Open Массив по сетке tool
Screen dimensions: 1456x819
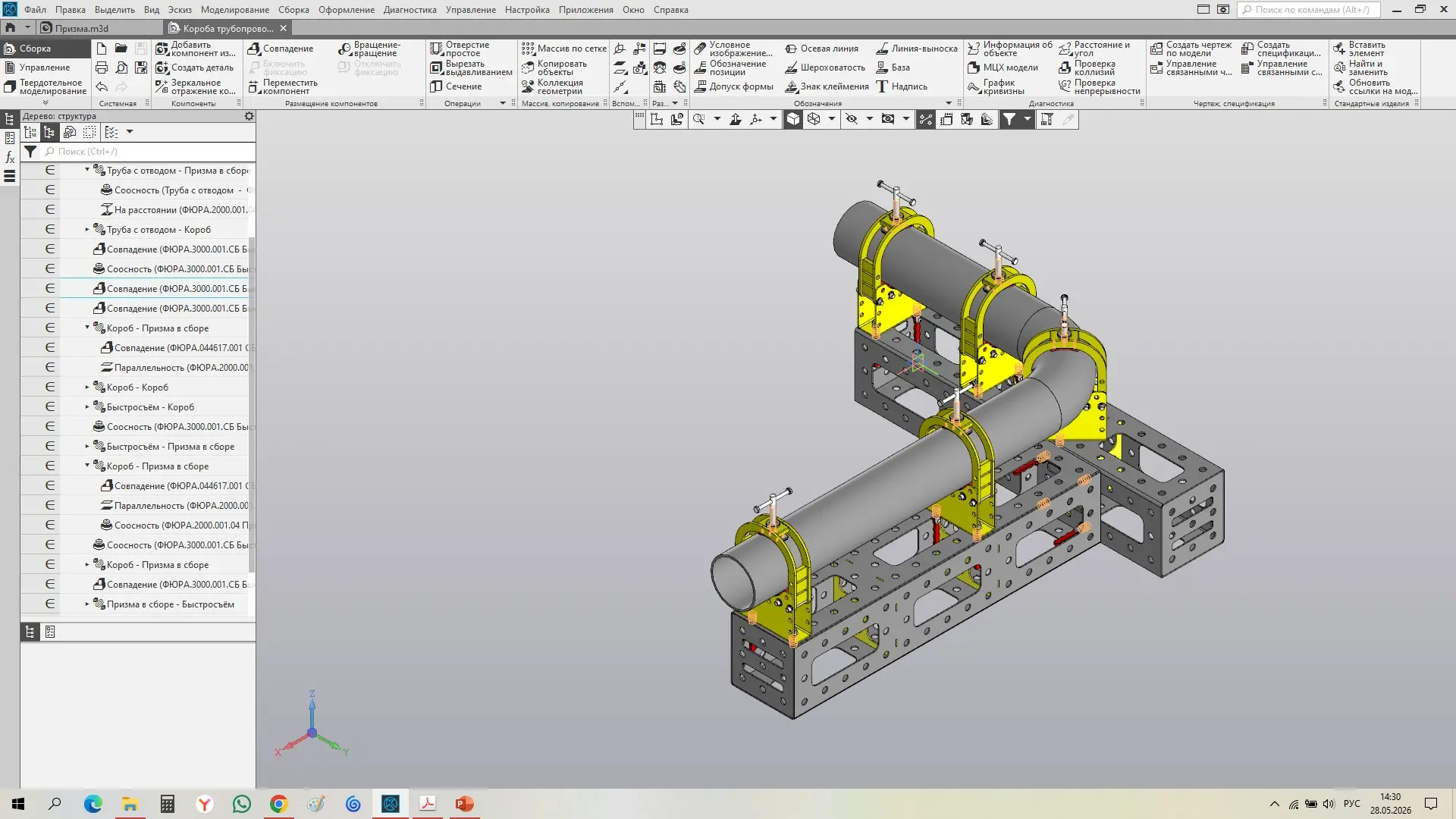click(564, 49)
